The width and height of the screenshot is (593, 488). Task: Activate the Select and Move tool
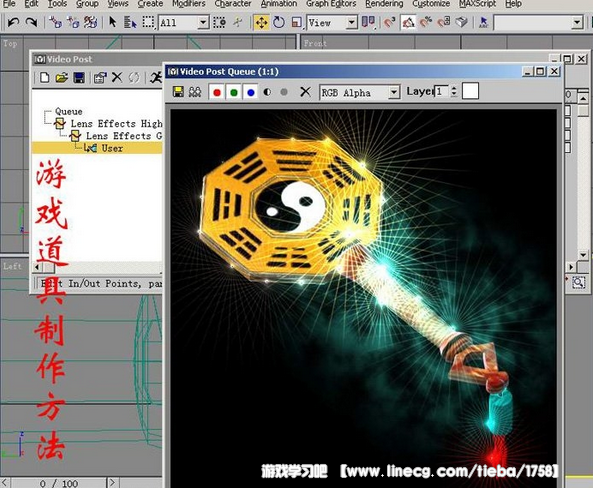[261, 22]
